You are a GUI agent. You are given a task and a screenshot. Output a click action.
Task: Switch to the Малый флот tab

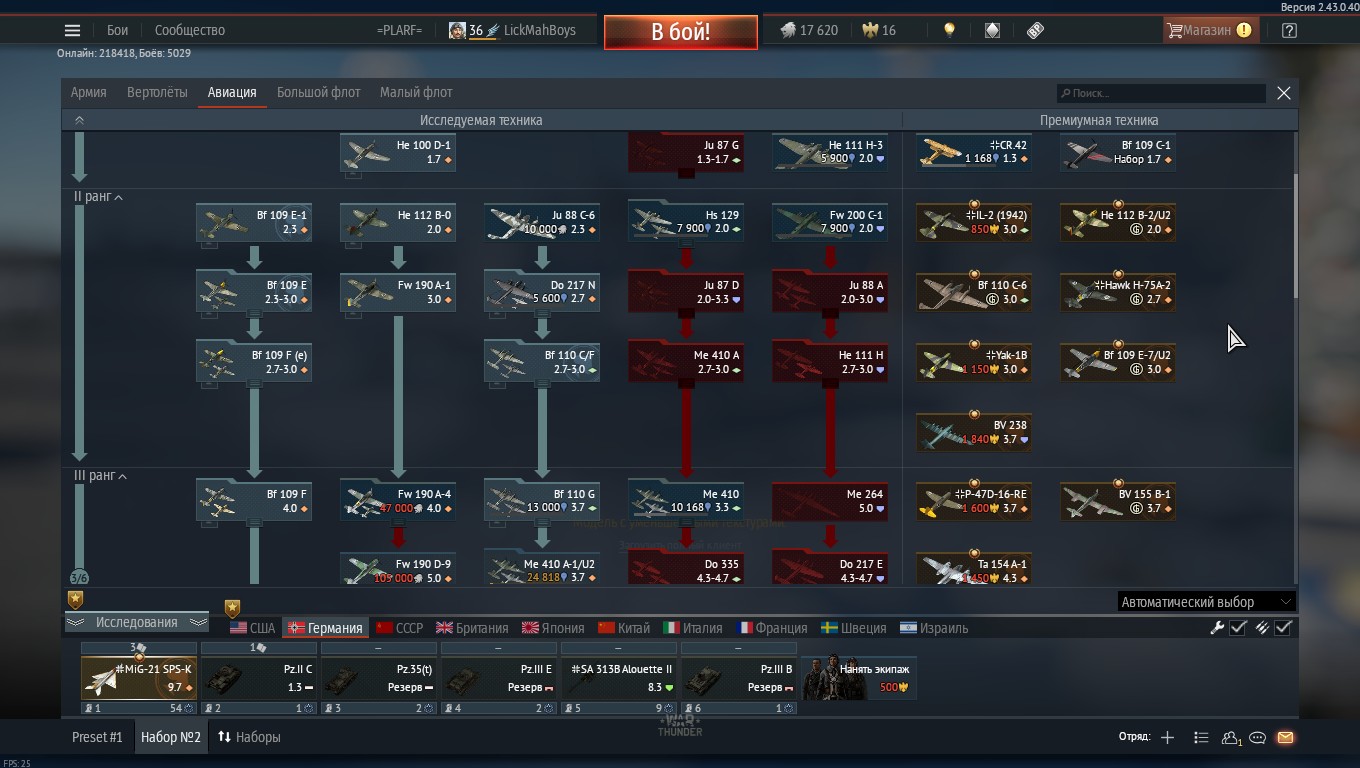(416, 92)
